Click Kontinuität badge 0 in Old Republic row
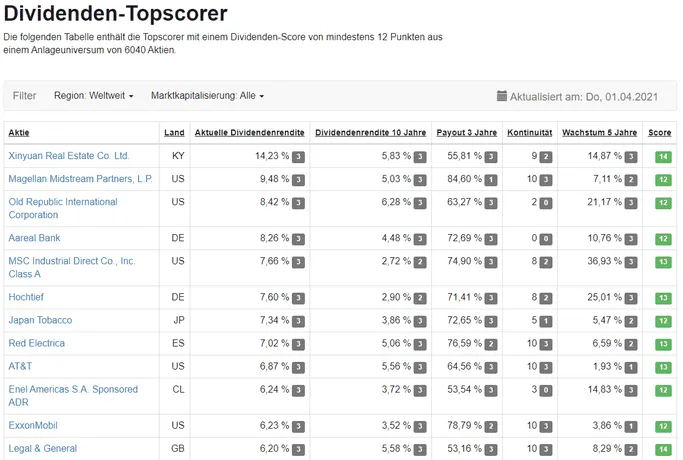Viewport: 683px width, 460px height. (x=546, y=203)
